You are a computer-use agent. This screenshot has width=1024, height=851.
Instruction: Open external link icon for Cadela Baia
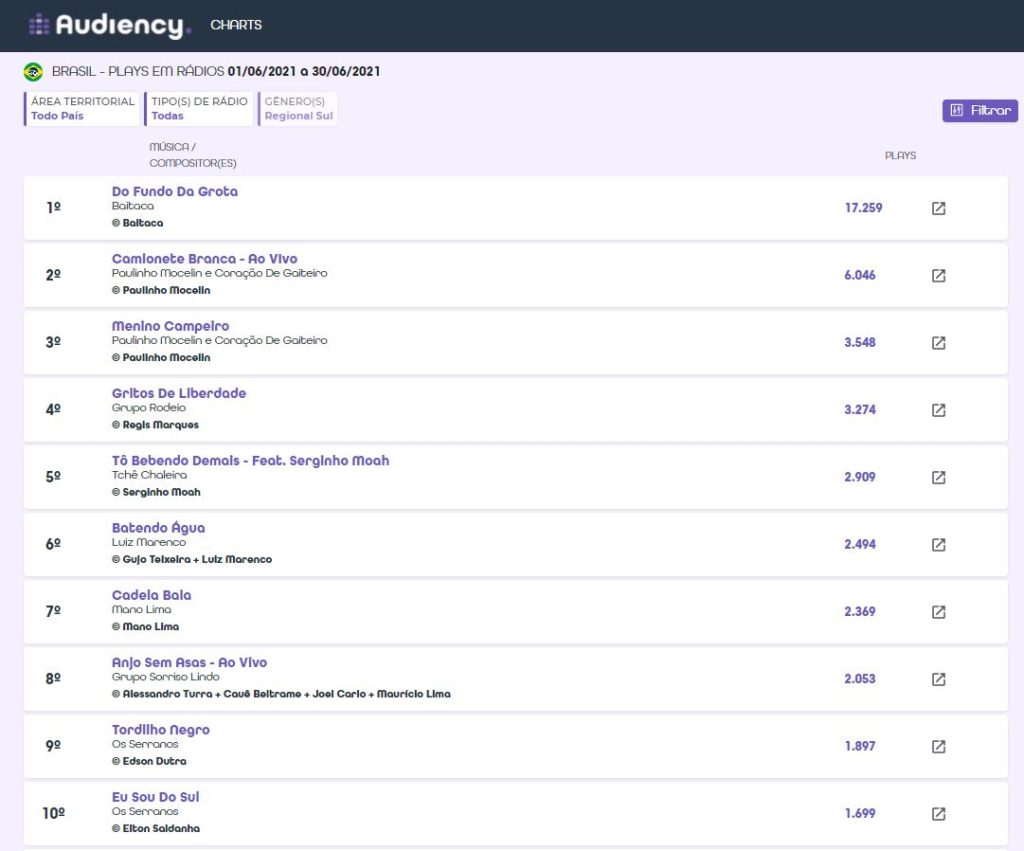(x=938, y=612)
